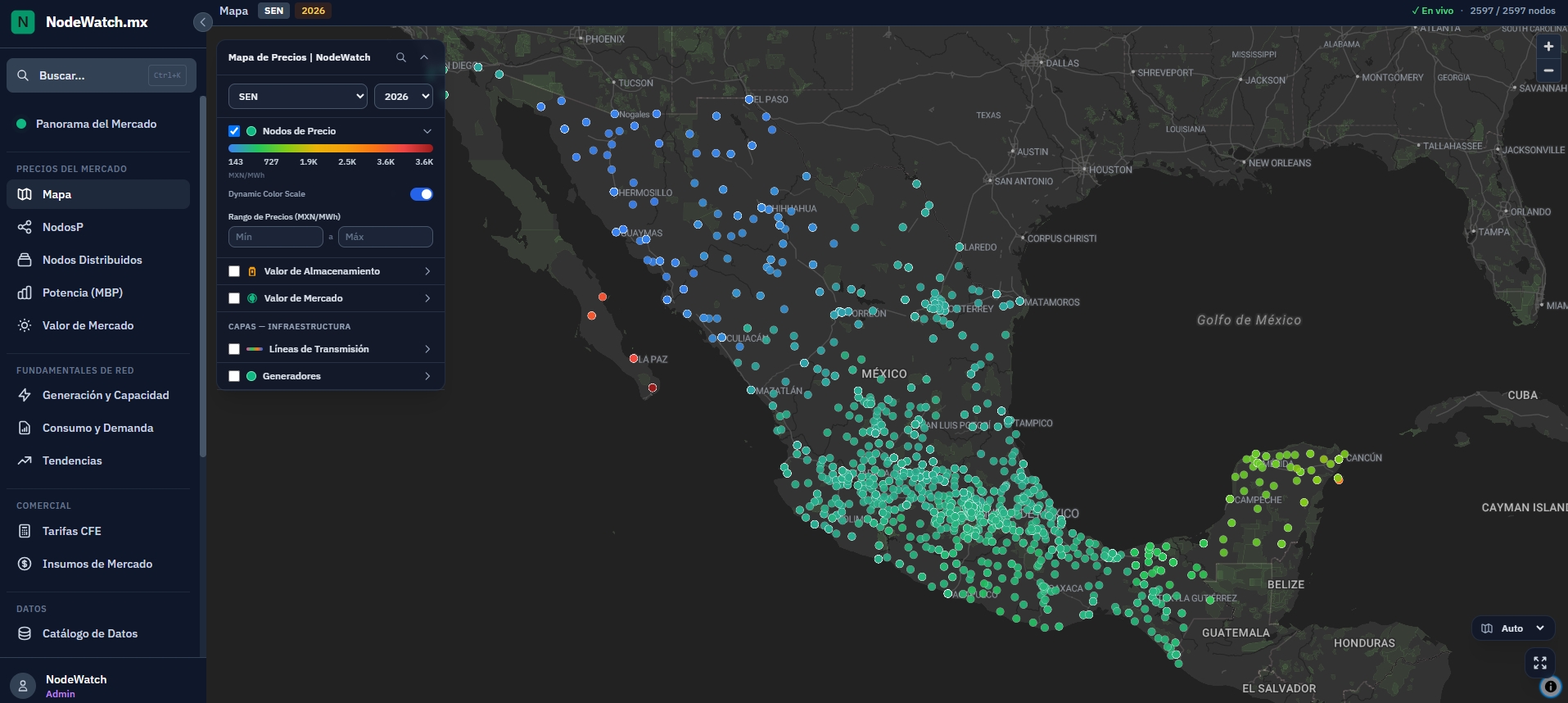Viewport: 1568px width, 703px height.
Task: Click the Tendencias trend-arrow icon
Action: point(25,460)
